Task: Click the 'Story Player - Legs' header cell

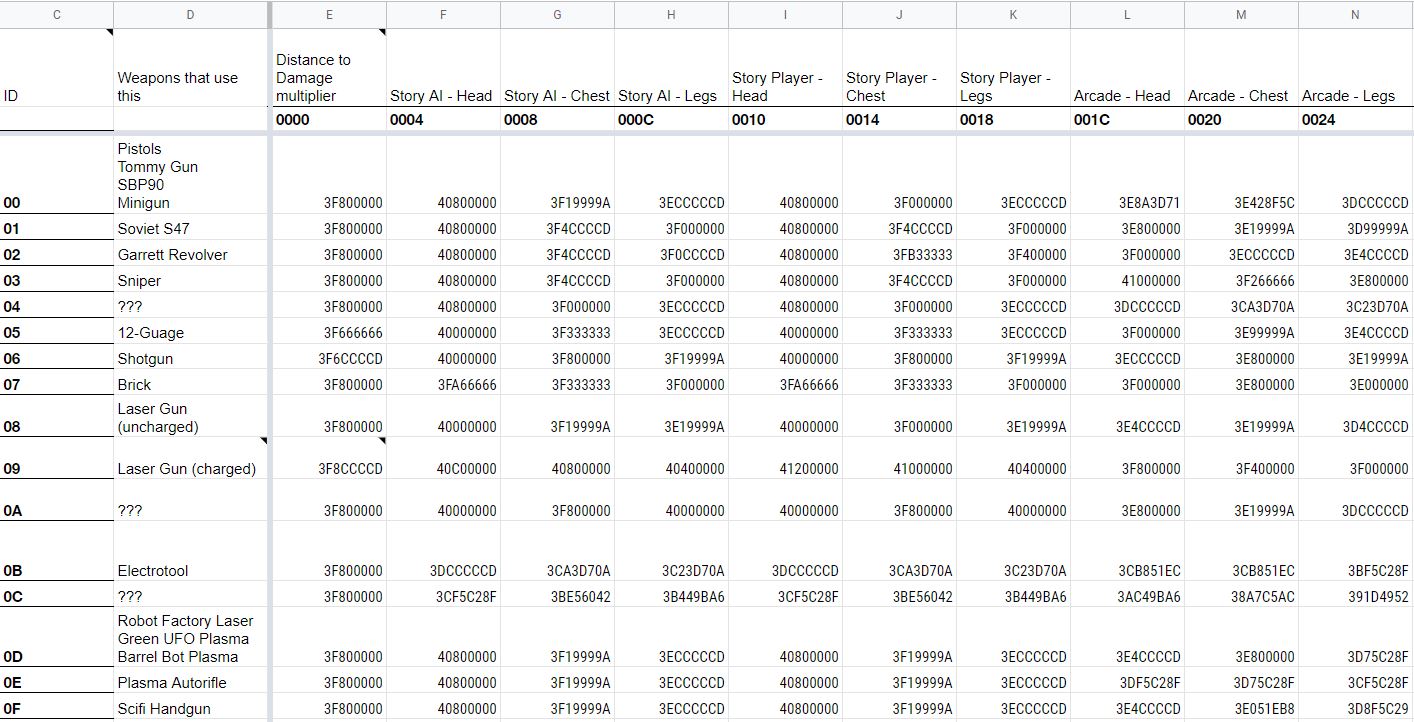Action: click(x=1013, y=67)
